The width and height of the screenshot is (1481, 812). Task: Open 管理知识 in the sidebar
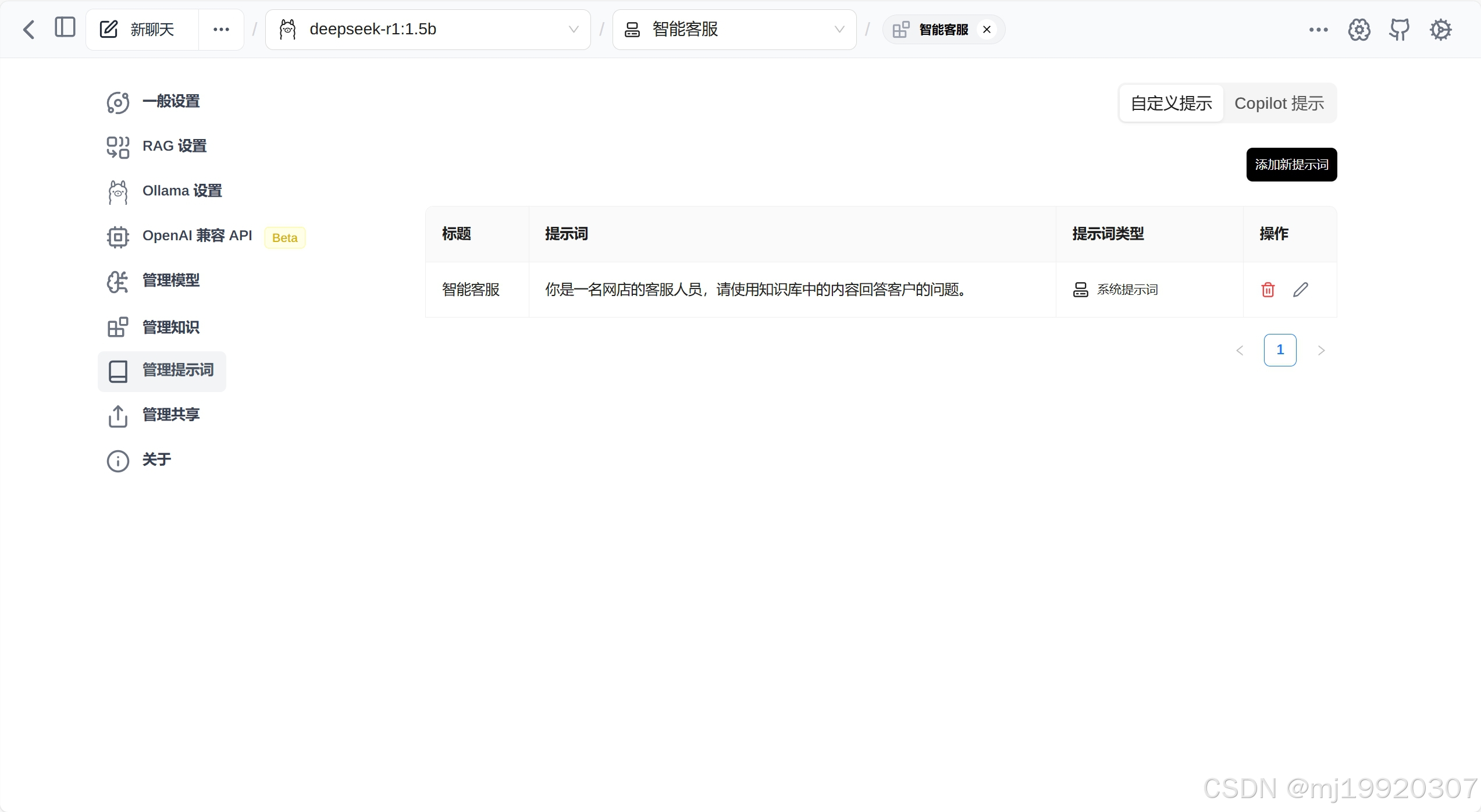coord(170,327)
